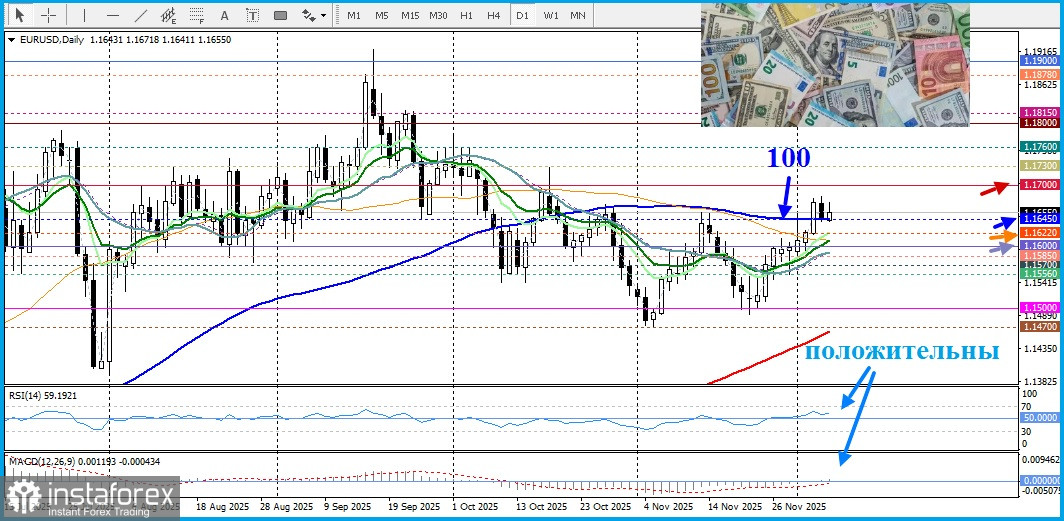Choose the equidistant channel tool
1064x521 pixels.
pos(169,15)
